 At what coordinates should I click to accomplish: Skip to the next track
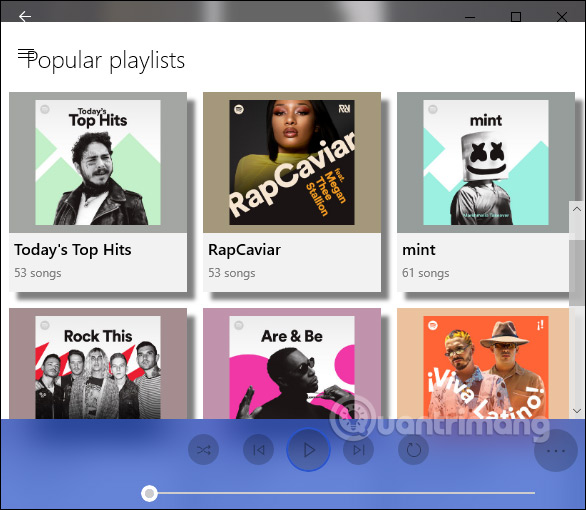358,450
